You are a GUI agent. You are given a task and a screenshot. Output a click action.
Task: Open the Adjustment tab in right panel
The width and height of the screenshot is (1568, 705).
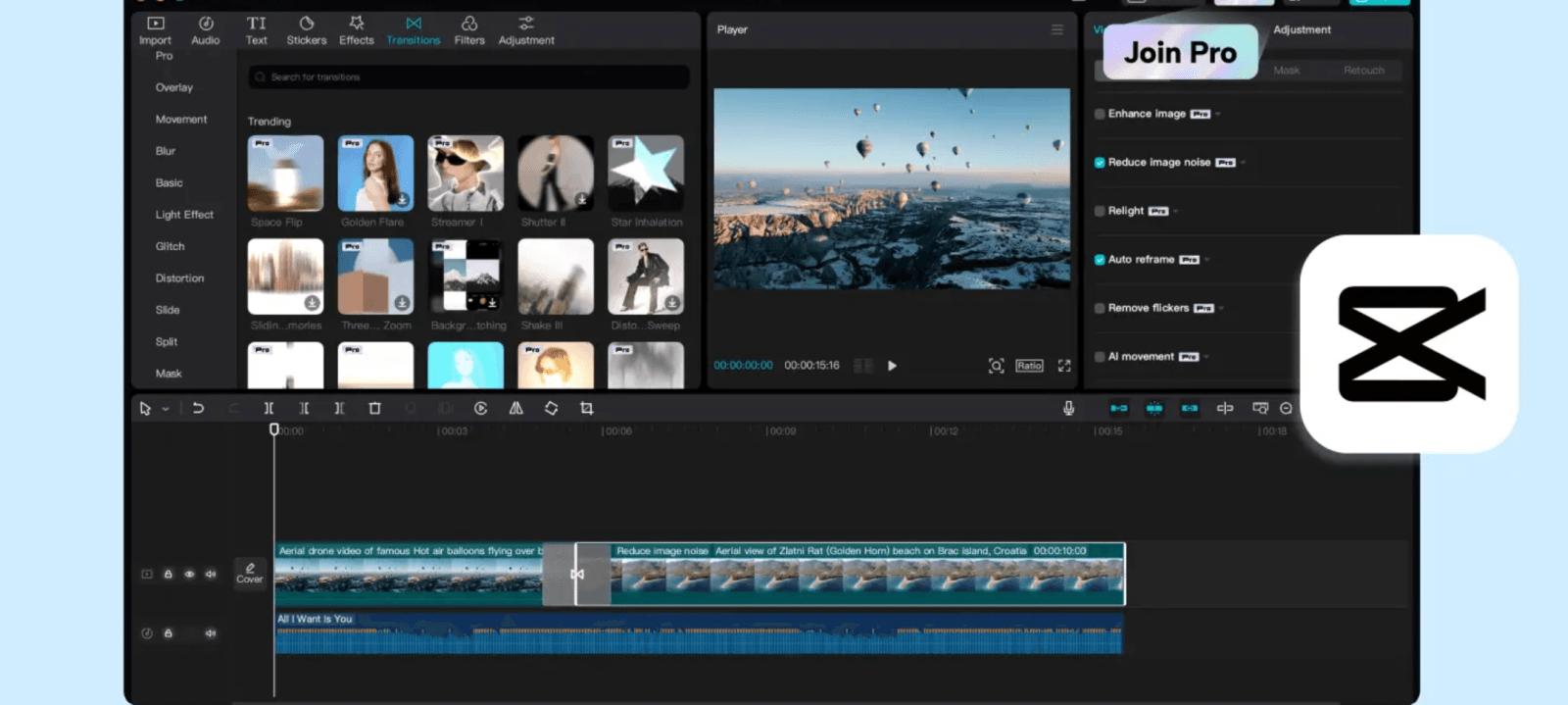tap(1301, 29)
